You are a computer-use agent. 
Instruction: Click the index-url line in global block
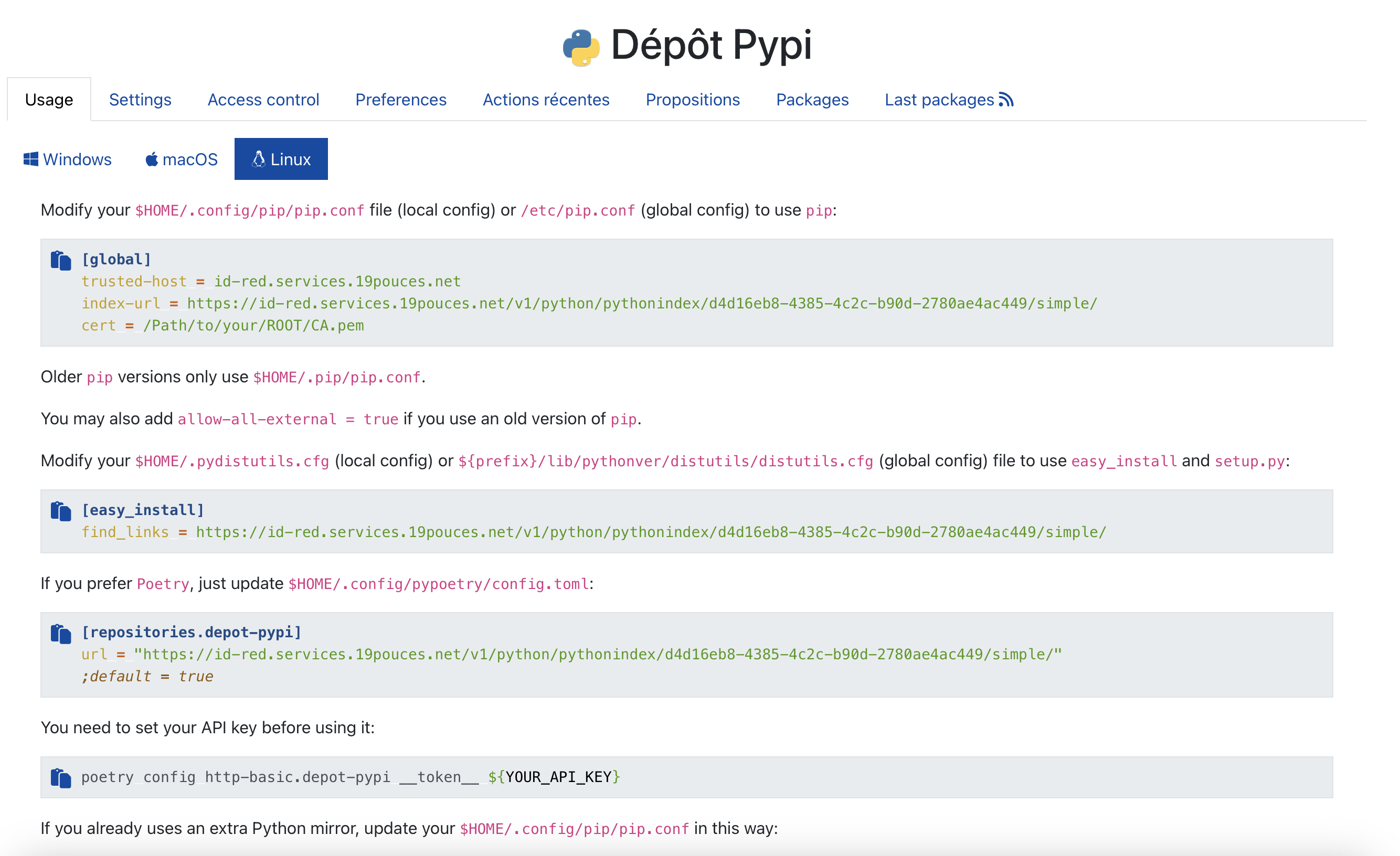coord(589,303)
